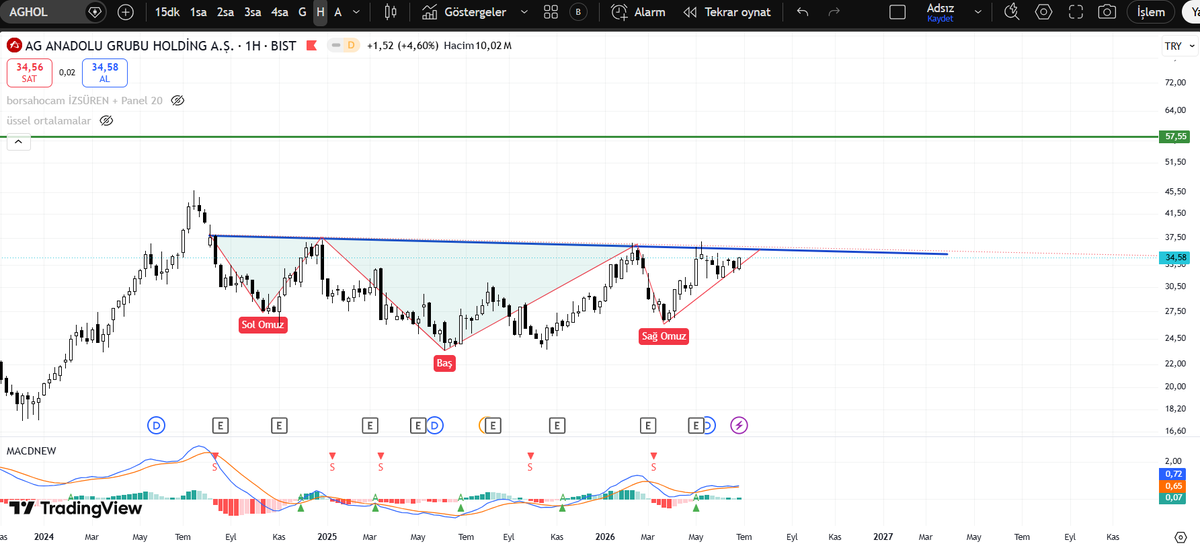Select the Sağ Omuz label
1200x546 pixels.
(664, 336)
